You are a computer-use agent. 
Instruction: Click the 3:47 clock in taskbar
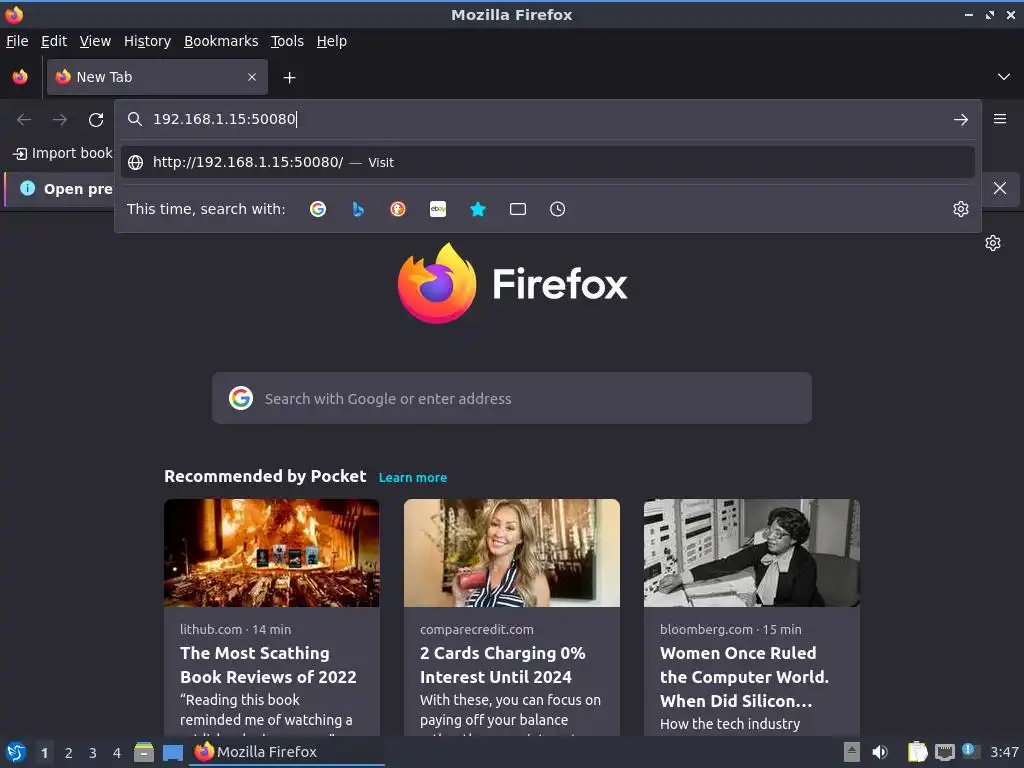click(x=1004, y=752)
